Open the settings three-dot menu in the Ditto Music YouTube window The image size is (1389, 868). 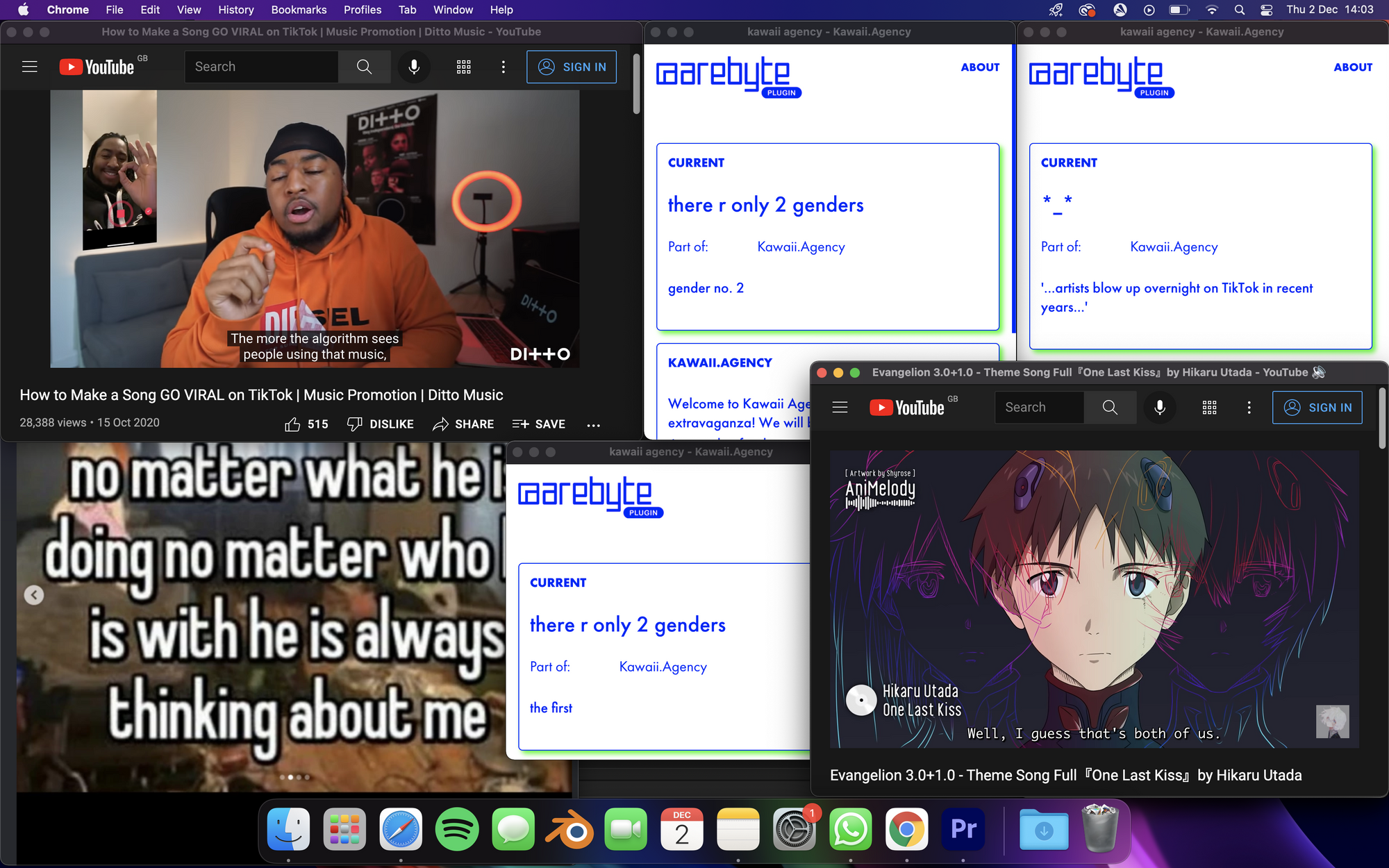click(x=504, y=67)
